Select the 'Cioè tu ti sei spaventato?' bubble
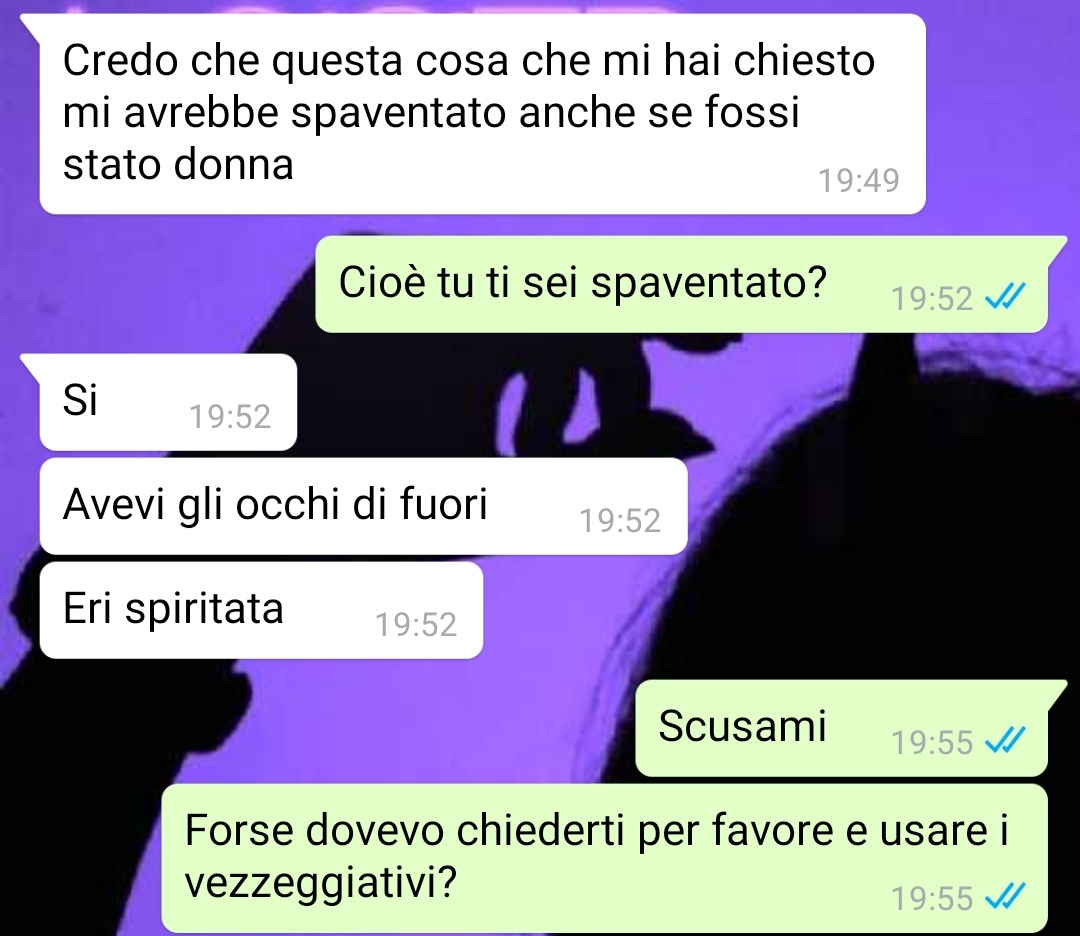The image size is (1080, 936). coord(682,284)
